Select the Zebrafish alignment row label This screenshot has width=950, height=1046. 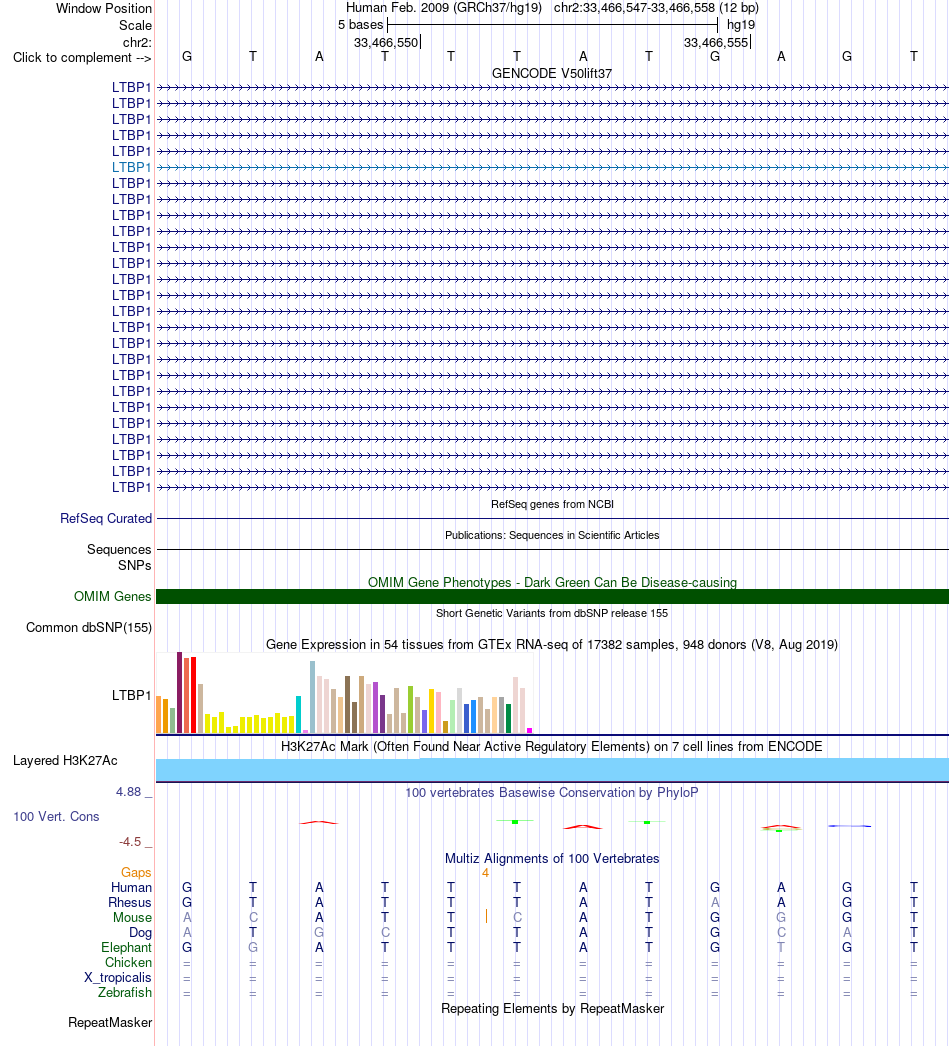(x=125, y=993)
